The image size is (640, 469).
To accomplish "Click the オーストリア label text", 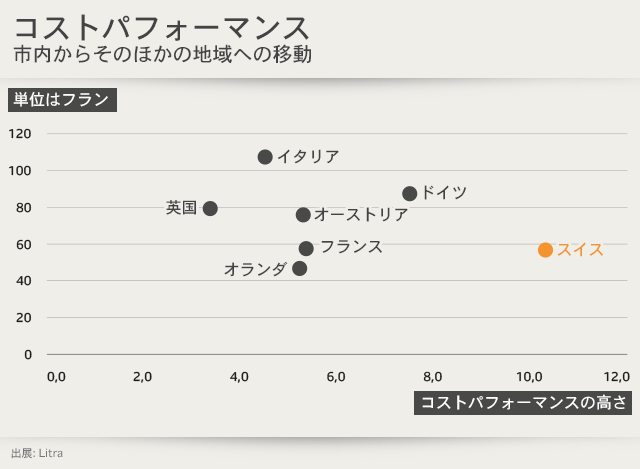I will [x=361, y=215].
